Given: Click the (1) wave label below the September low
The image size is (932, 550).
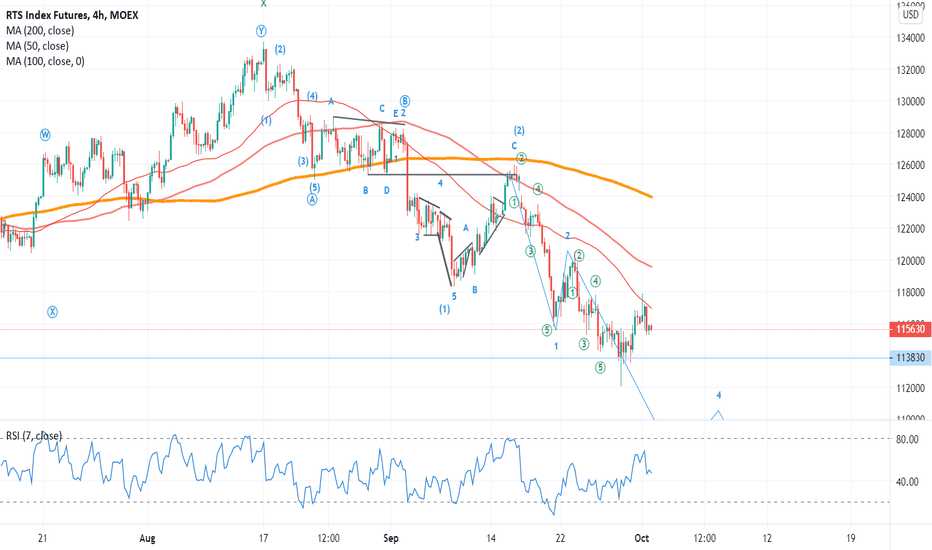Looking at the screenshot, I should click(x=445, y=309).
